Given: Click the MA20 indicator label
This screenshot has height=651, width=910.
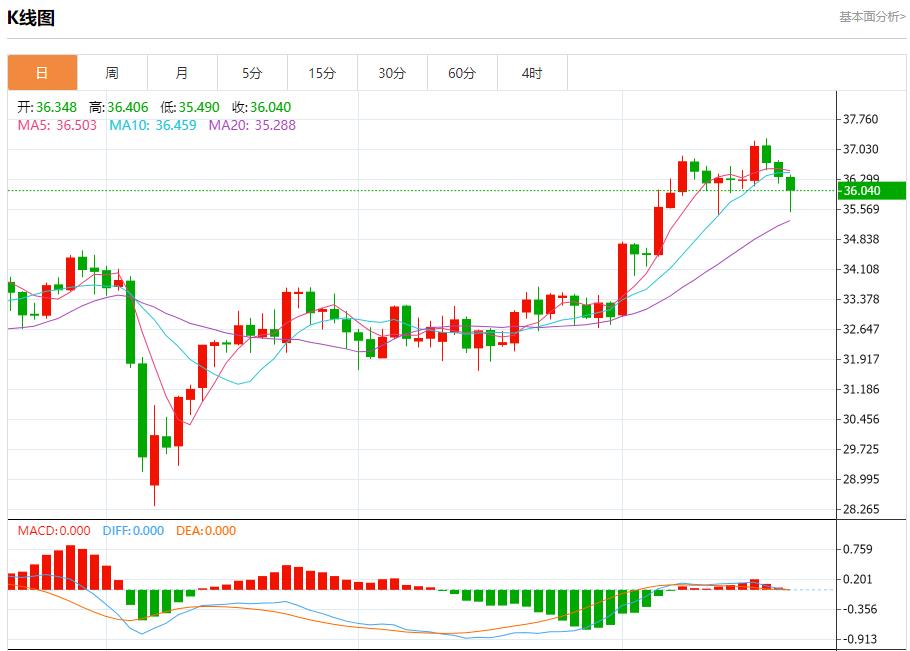Looking at the screenshot, I should tap(252, 125).
